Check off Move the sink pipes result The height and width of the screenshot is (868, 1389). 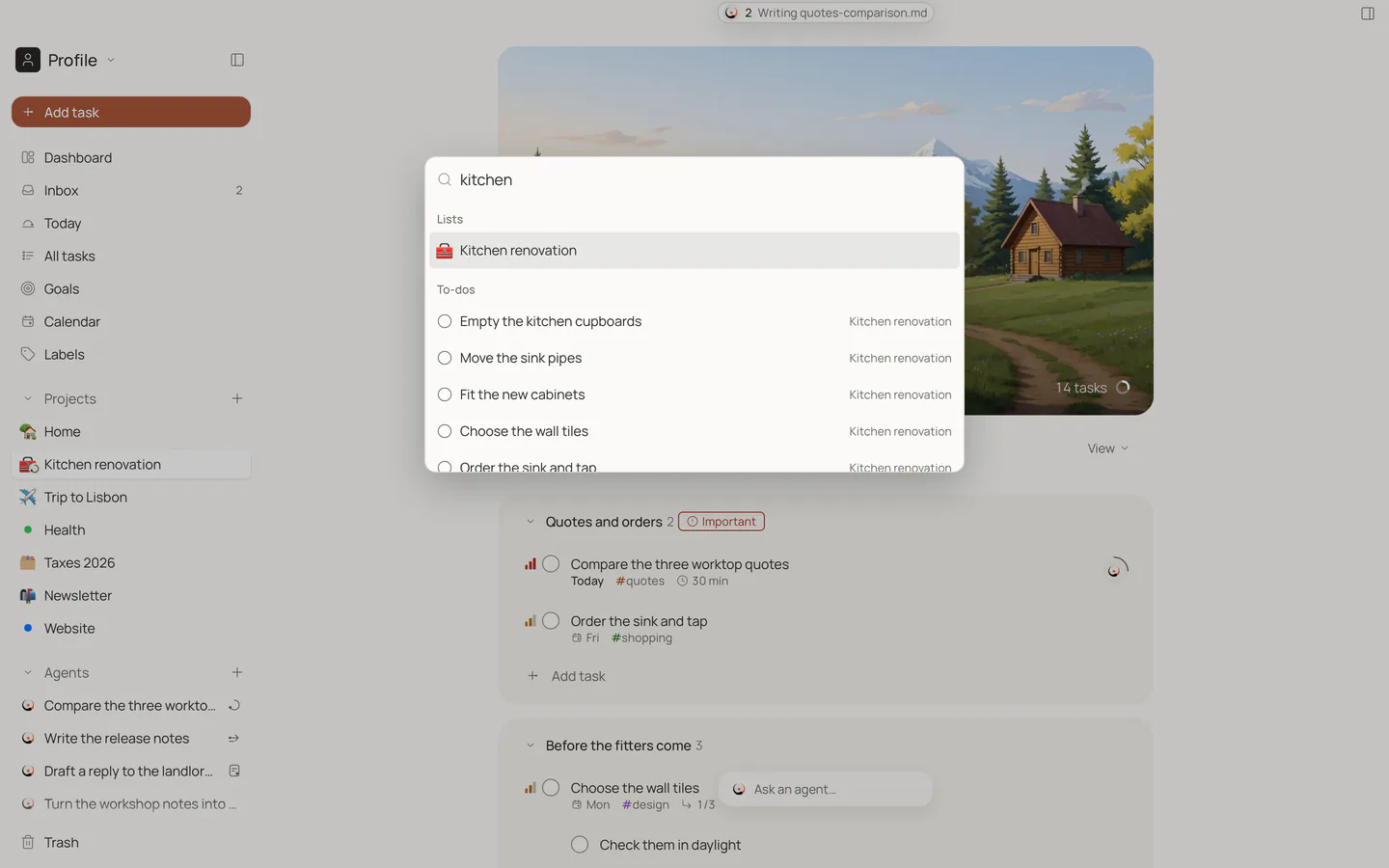click(x=445, y=358)
